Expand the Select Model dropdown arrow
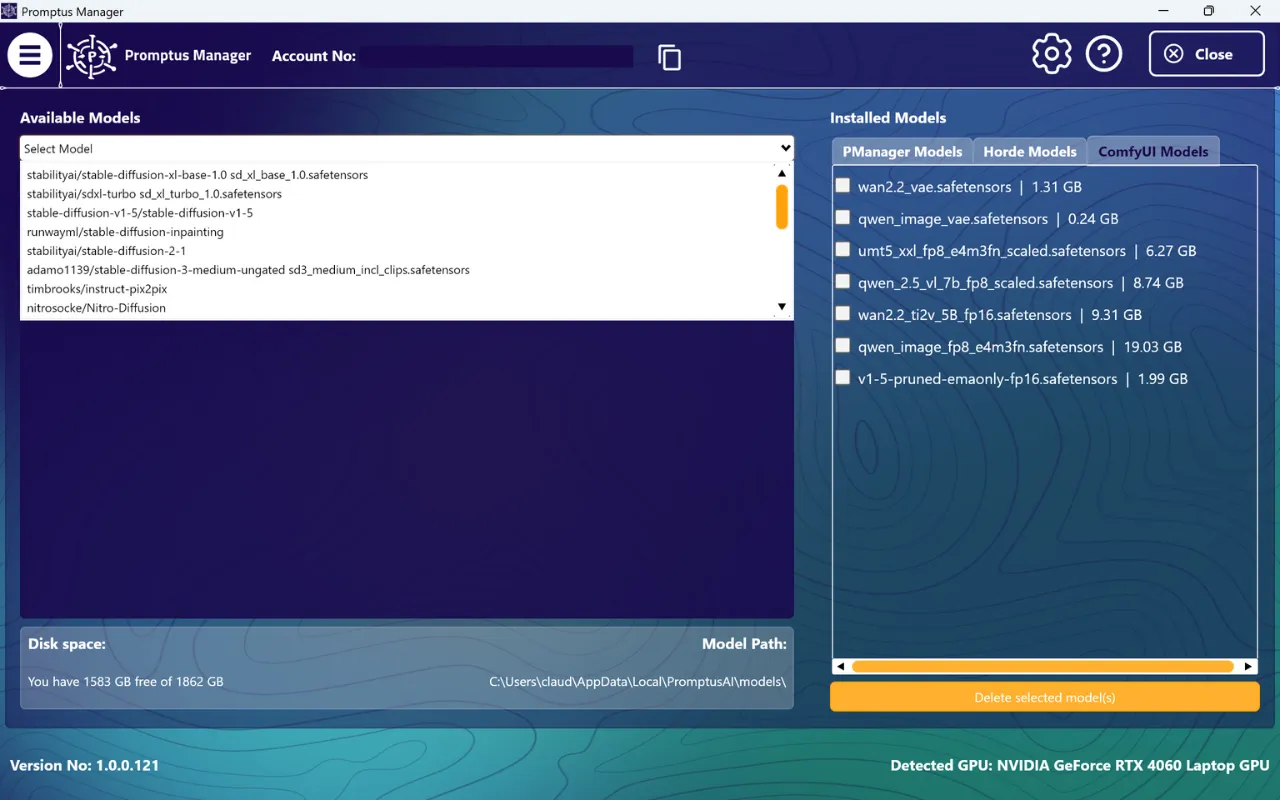Viewport: 1280px width, 800px height. 785,148
